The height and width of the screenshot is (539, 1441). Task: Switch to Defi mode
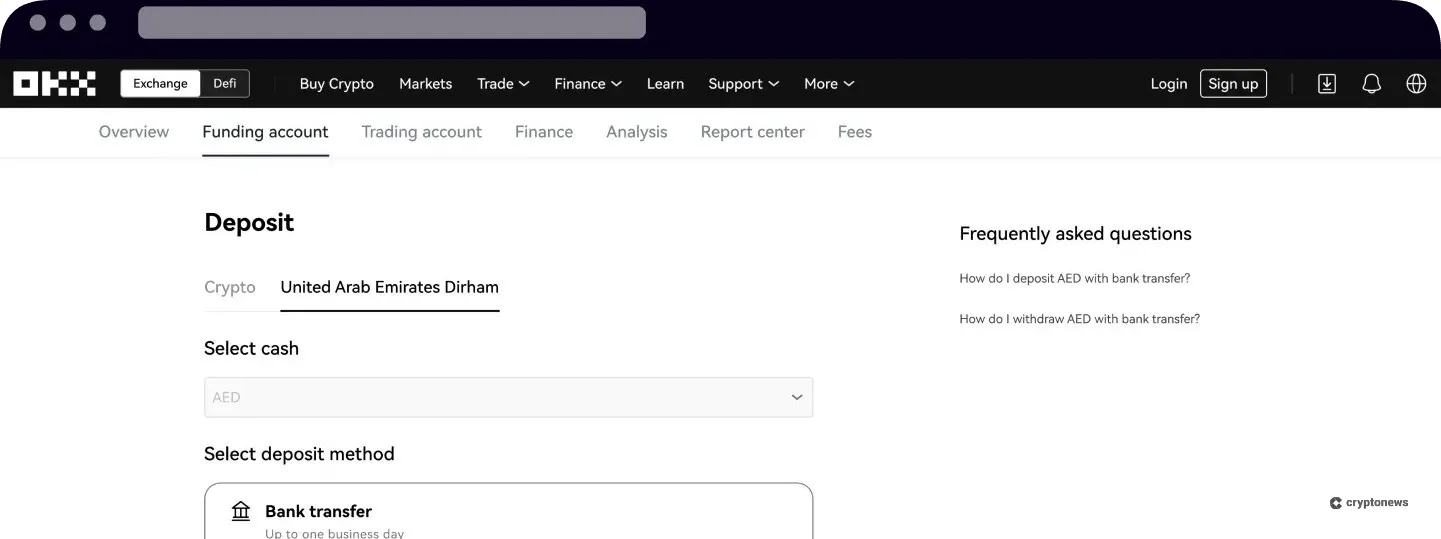[x=225, y=84]
